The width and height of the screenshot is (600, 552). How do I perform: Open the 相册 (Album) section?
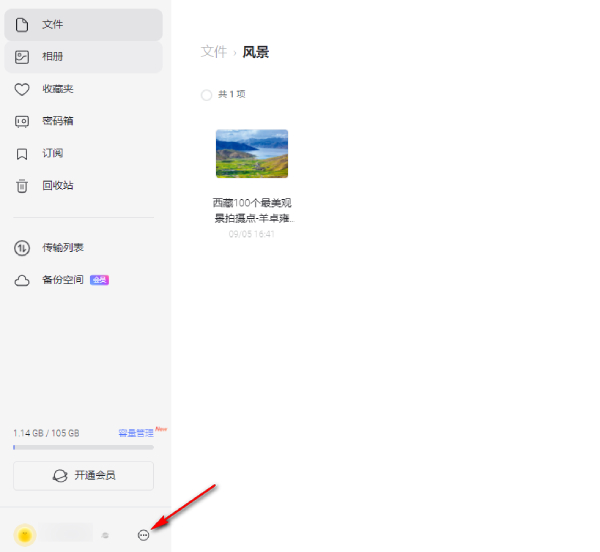coord(52,57)
